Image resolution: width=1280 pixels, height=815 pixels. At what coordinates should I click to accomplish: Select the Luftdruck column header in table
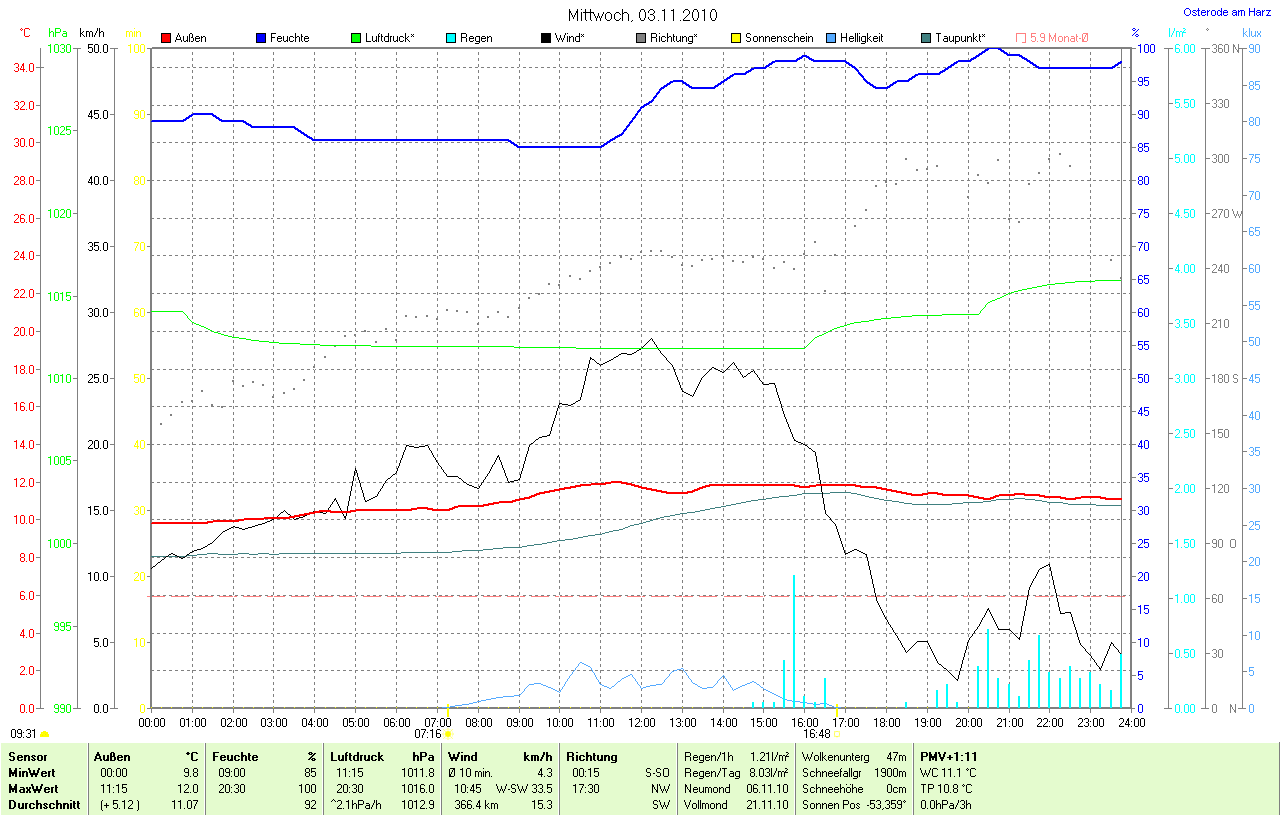[357, 757]
